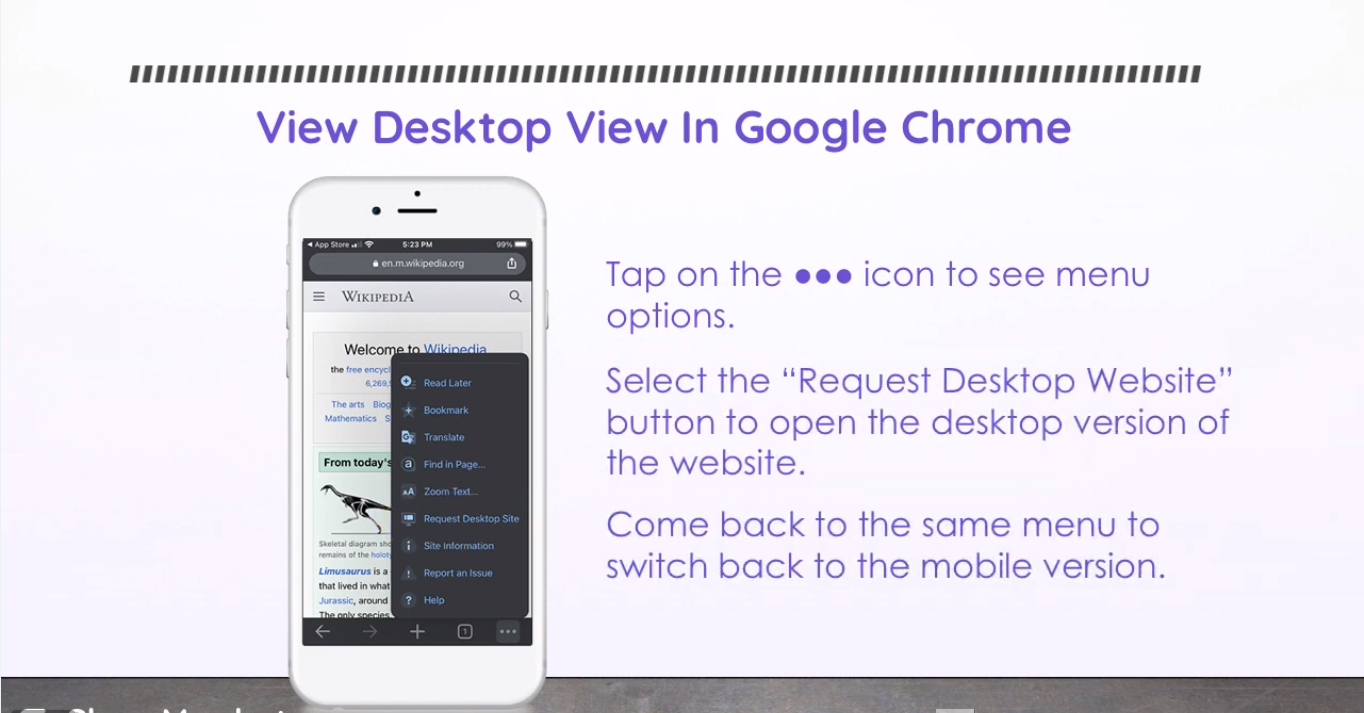Tap the Report an Issue option
Screen dimensions: 1364x713
click(x=458, y=572)
